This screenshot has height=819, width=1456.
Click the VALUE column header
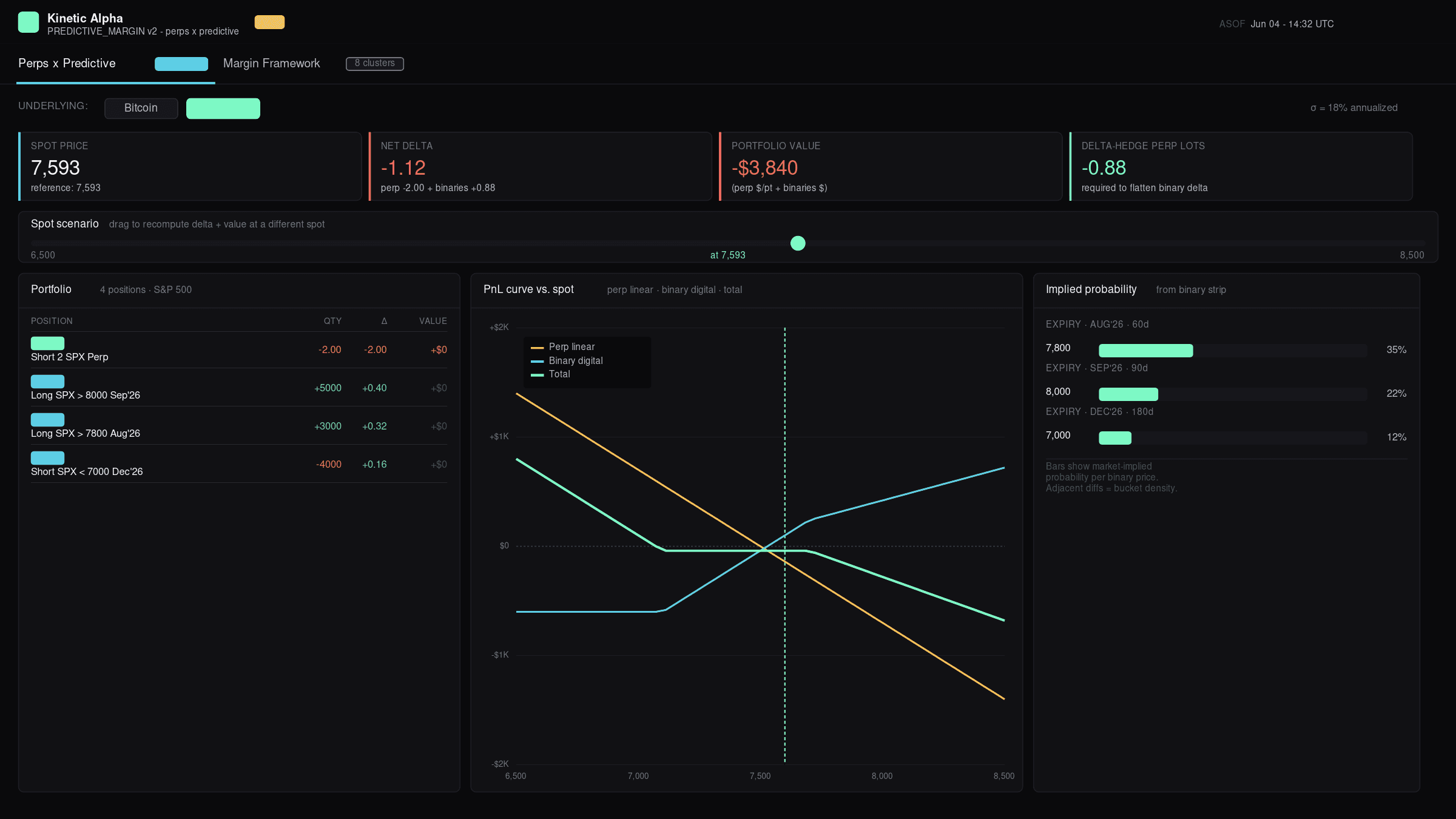click(433, 321)
